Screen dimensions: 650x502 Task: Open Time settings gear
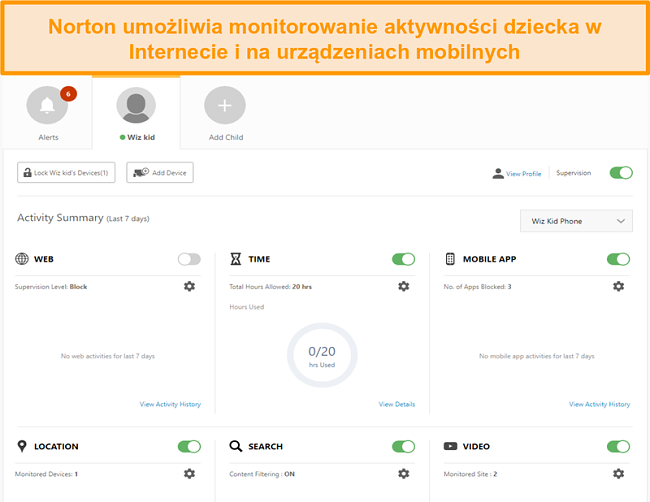404,286
